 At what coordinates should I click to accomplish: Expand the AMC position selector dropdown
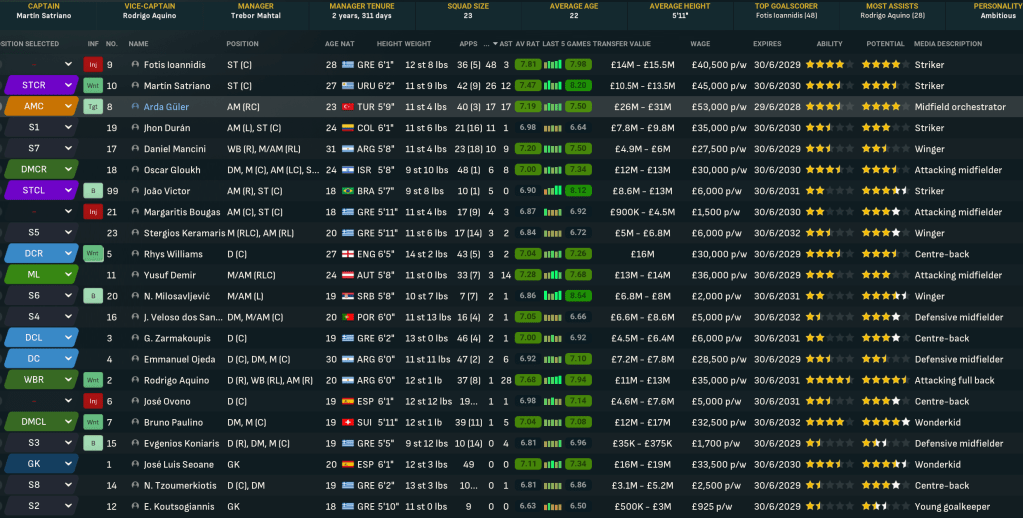coord(68,107)
